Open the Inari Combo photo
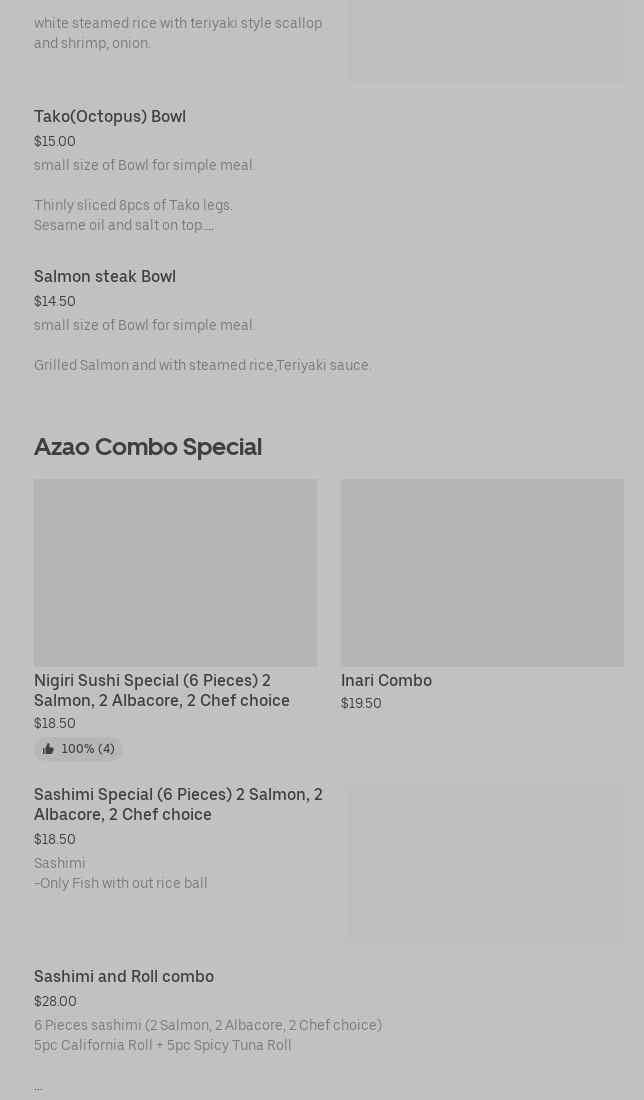The width and height of the screenshot is (644, 1100). coord(482,572)
